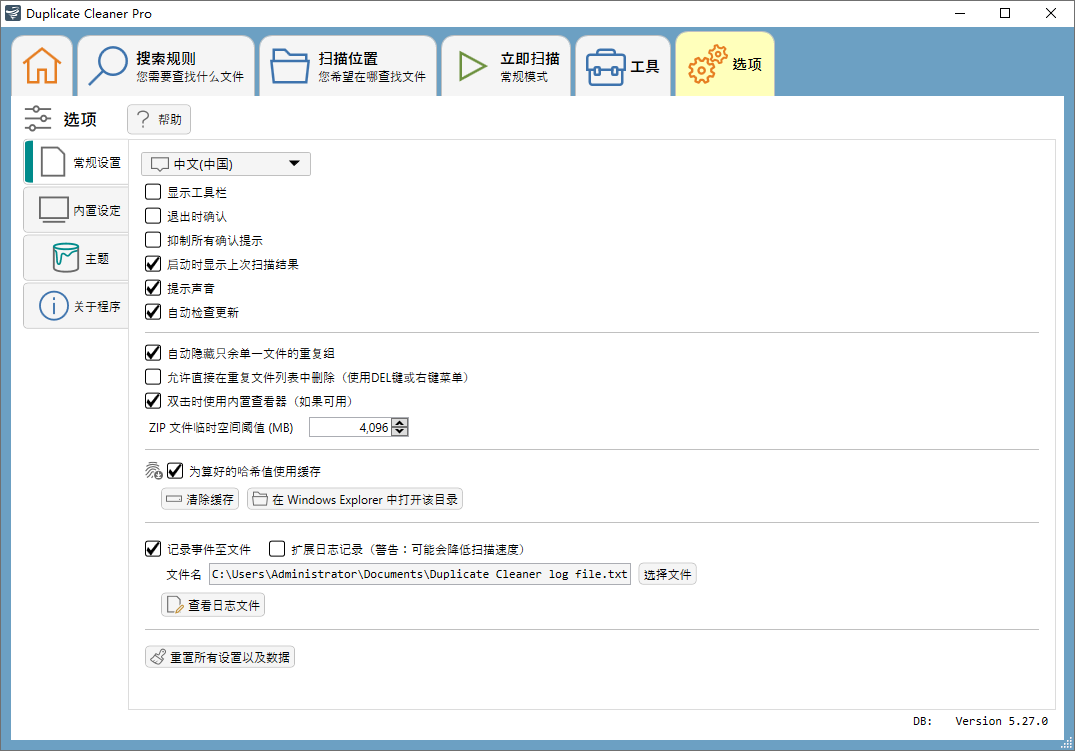Click the sliders icon beside 选项 heading
This screenshot has height=751, width=1075.
click(x=38, y=119)
